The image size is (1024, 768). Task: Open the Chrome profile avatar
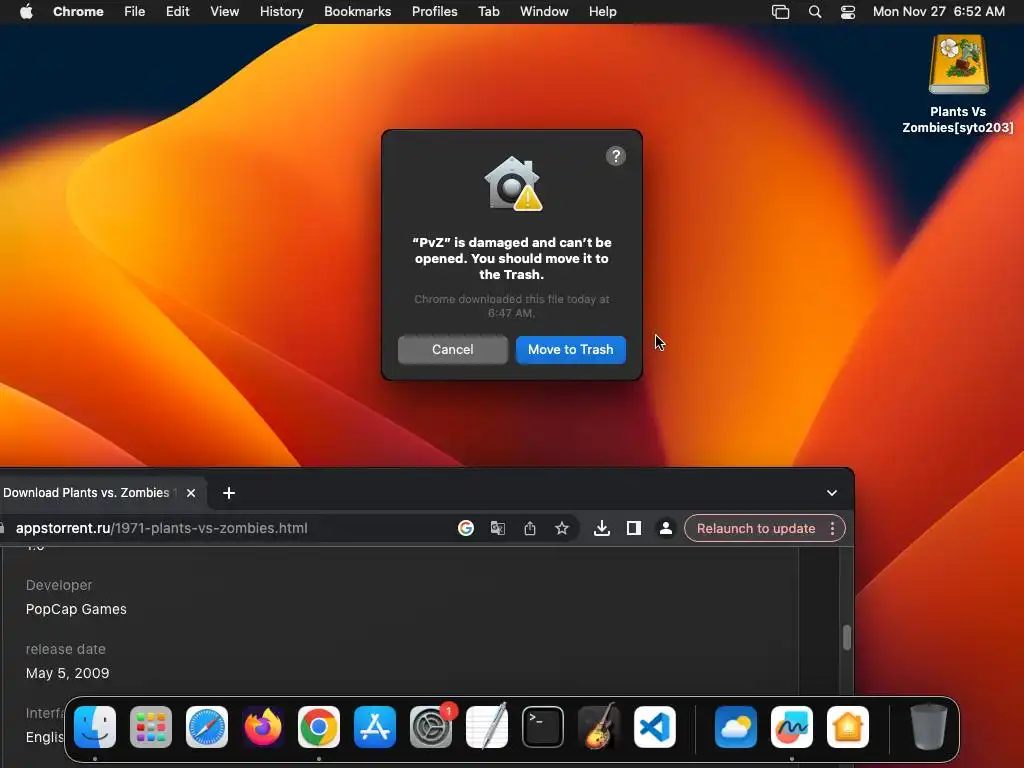pos(665,528)
